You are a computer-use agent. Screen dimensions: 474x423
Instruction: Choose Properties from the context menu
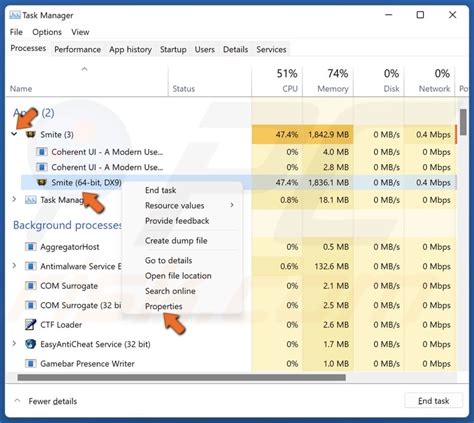[x=164, y=306]
